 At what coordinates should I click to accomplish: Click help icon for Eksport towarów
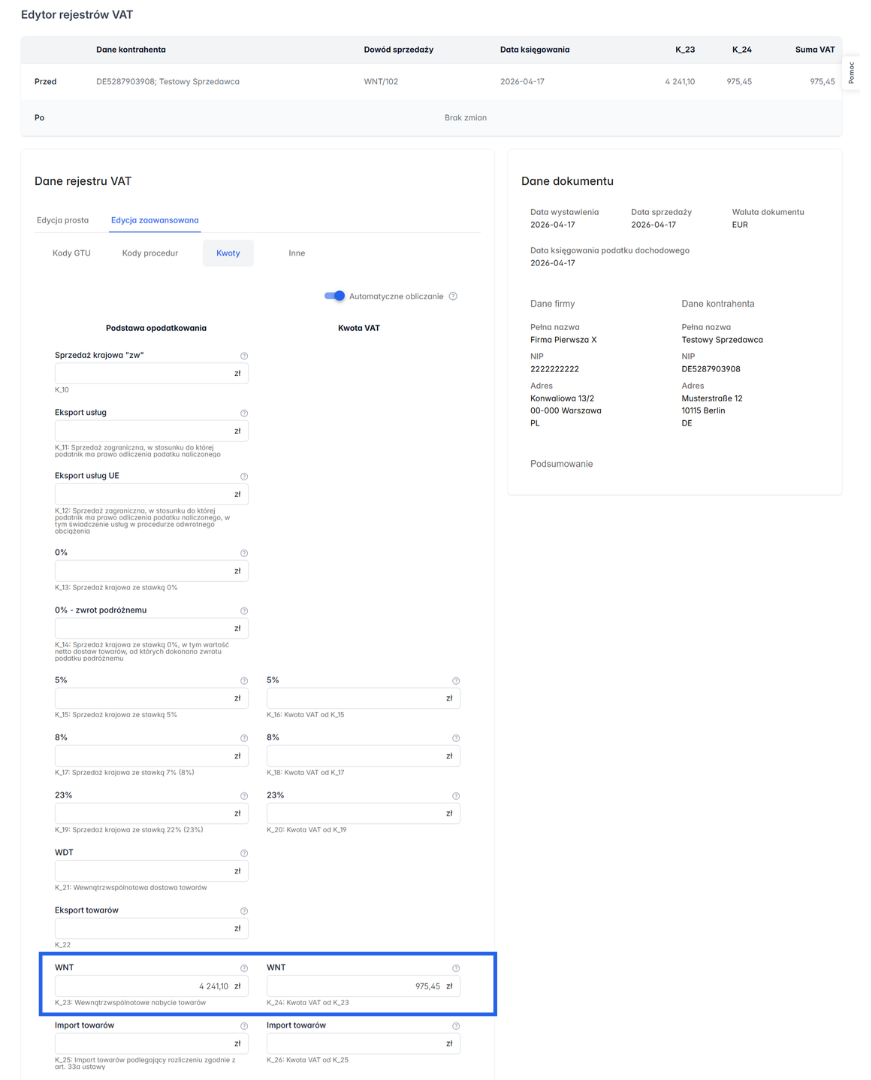pos(244,911)
